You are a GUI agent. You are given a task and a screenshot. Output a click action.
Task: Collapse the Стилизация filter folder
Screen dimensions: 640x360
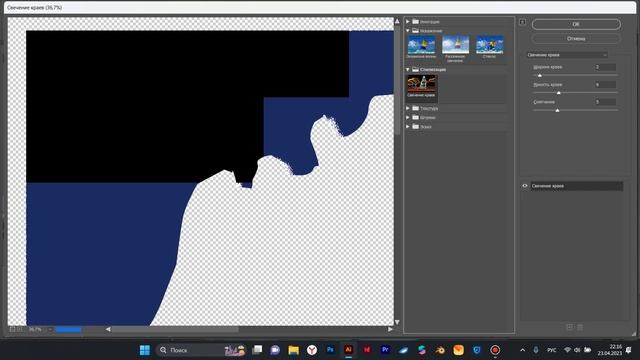[x=408, y=69]
